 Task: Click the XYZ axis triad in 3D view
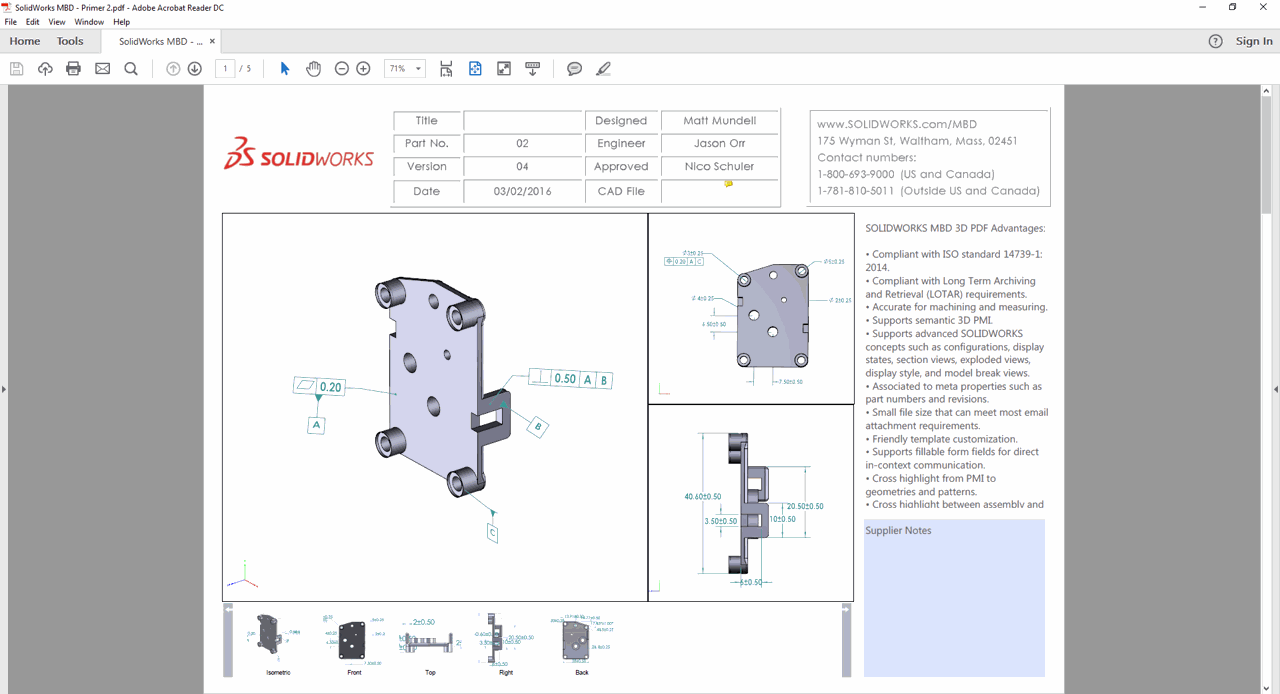point(242,576)
